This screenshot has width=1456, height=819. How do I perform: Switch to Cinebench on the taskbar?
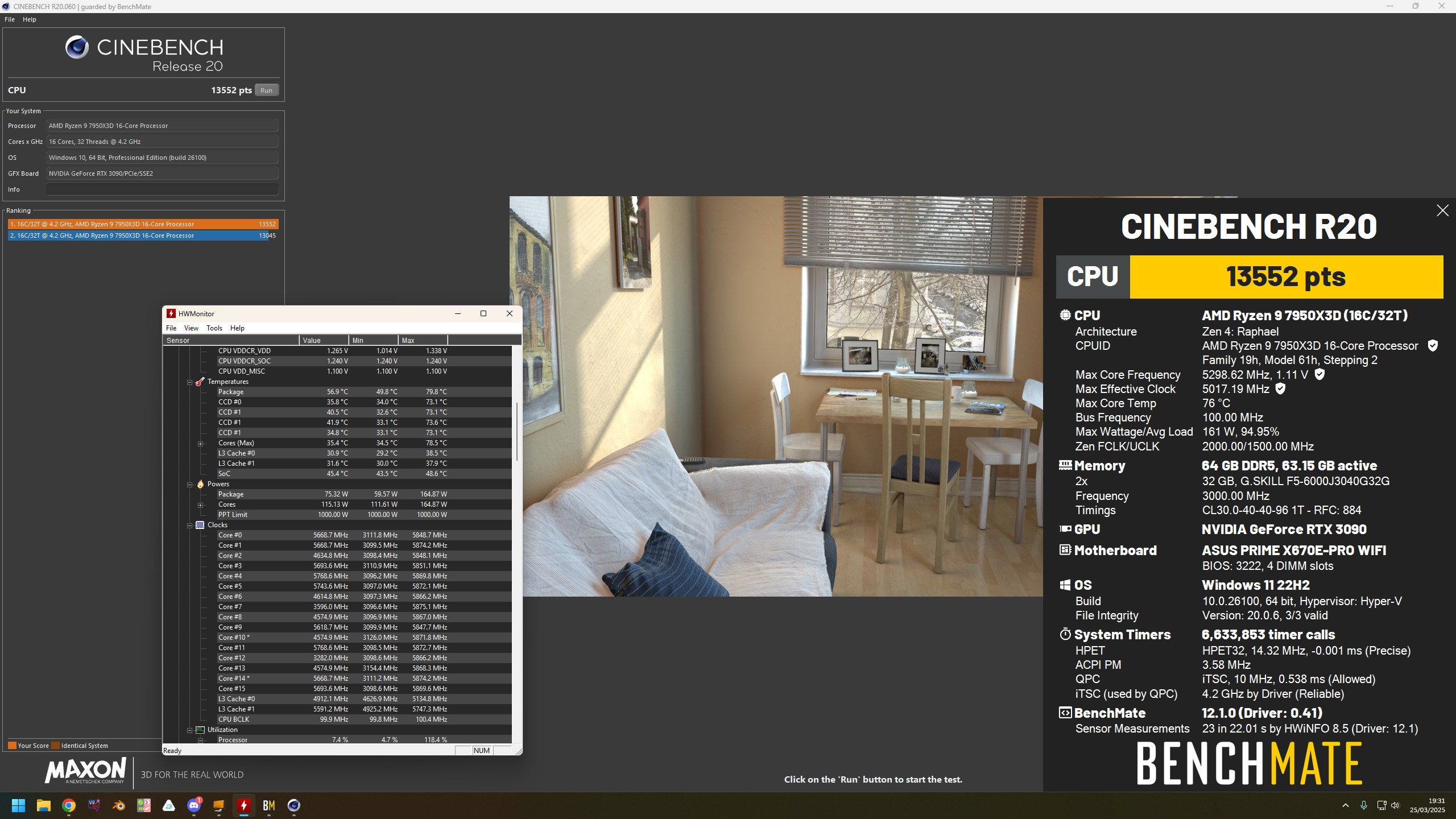(294, 805)
